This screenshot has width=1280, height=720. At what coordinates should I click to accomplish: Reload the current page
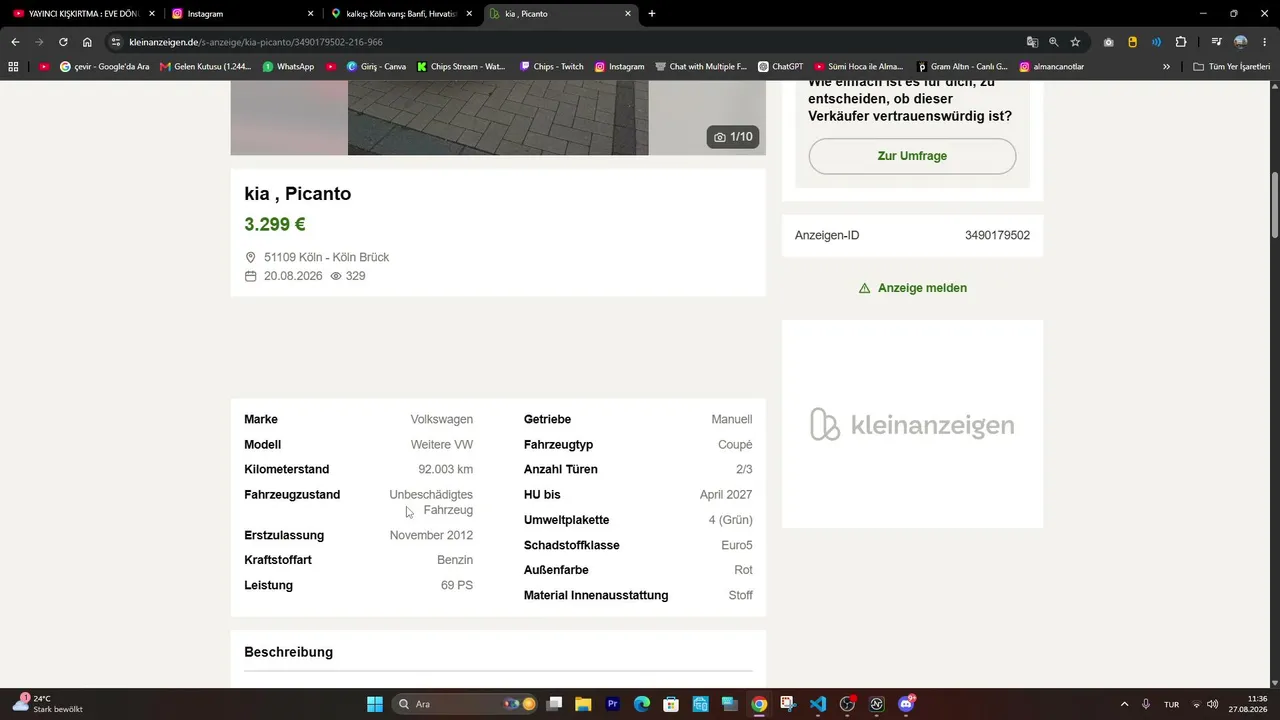63,42
